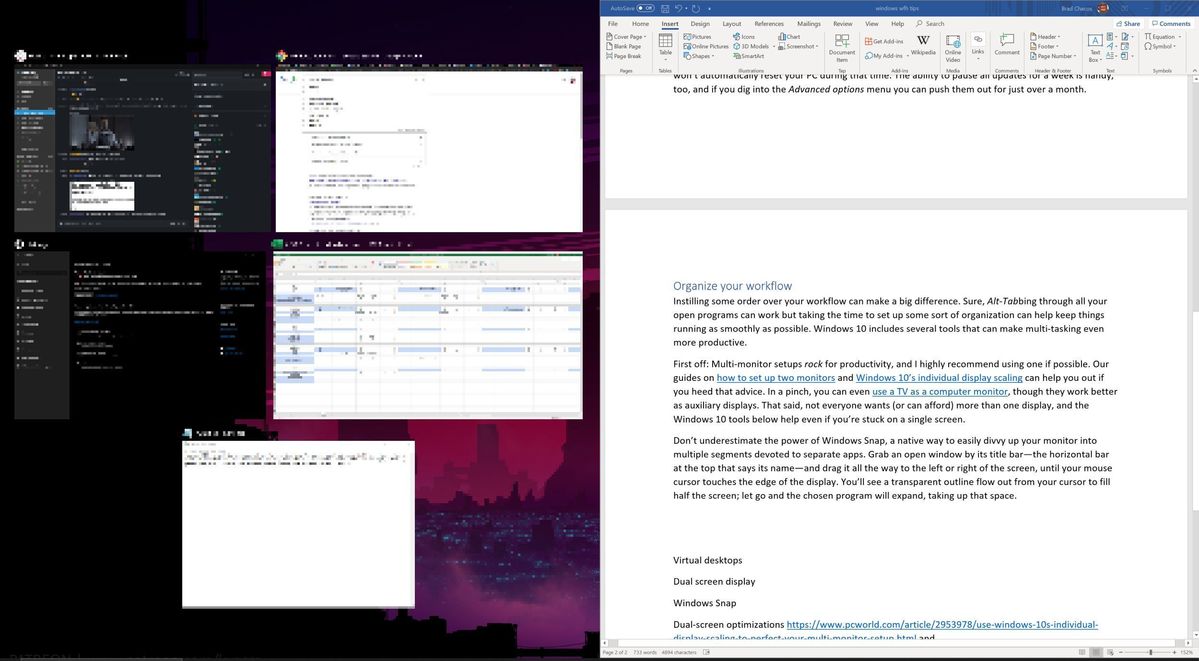Click the Save icon in Word title bar

click(665, 8)
